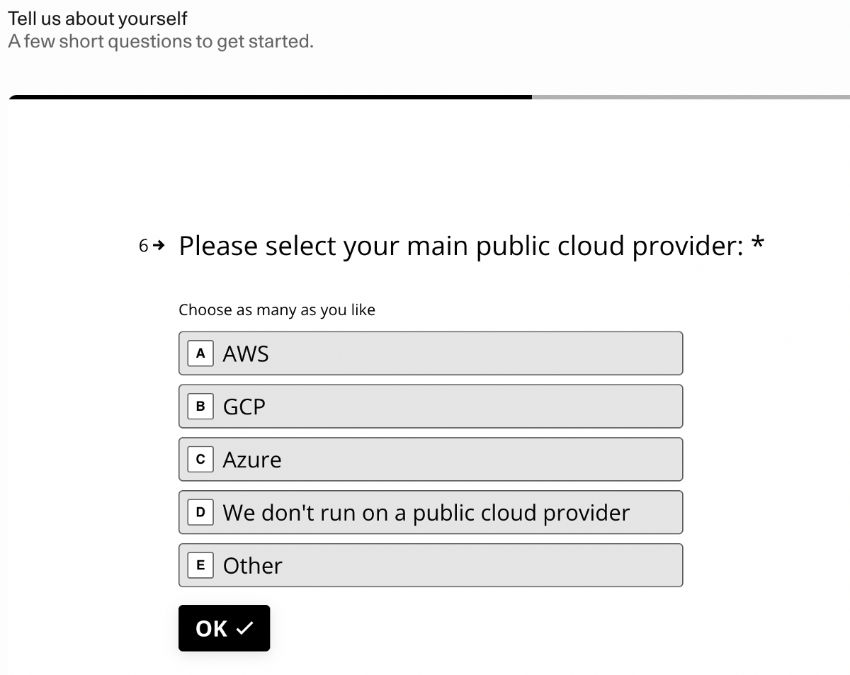
Task: Choose Azure as cloud provider
Action: (430, 459)
